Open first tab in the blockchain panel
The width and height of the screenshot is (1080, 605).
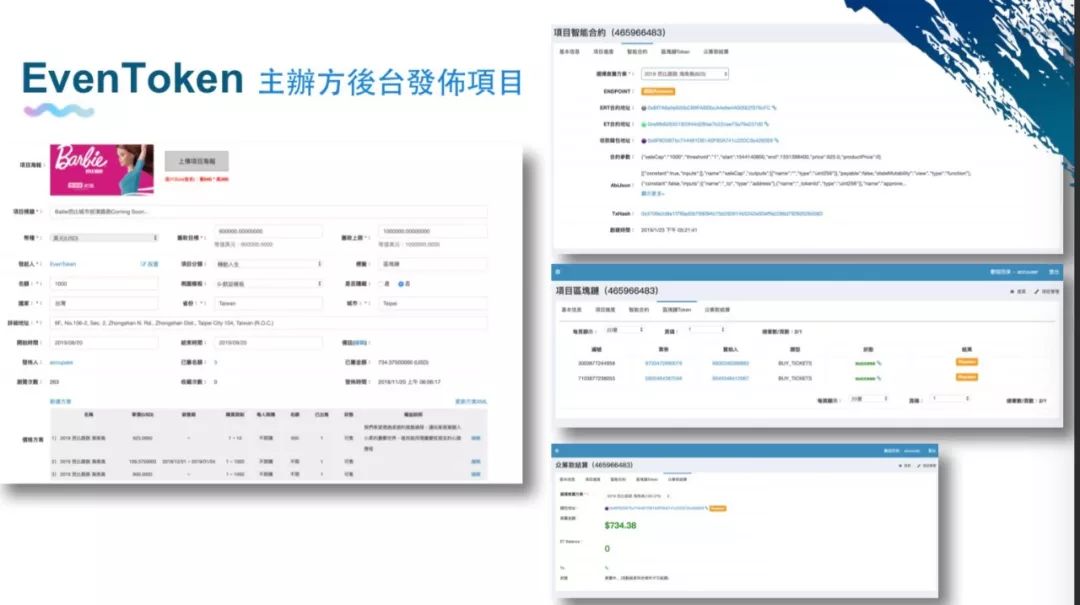[x=572, y=309]
